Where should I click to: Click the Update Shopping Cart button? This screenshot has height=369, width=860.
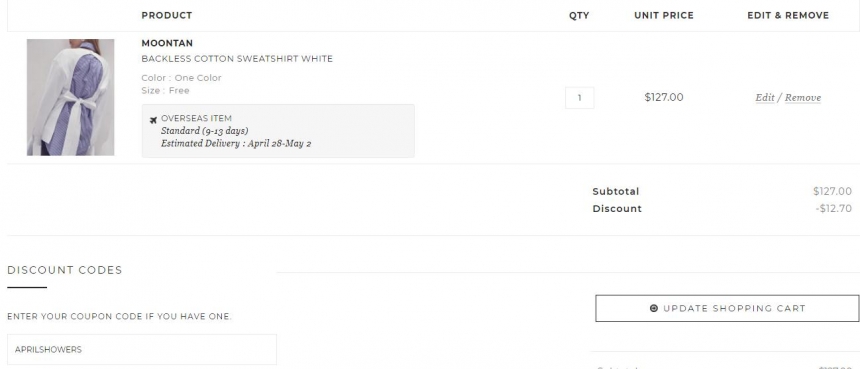click(x=727, y=308)
